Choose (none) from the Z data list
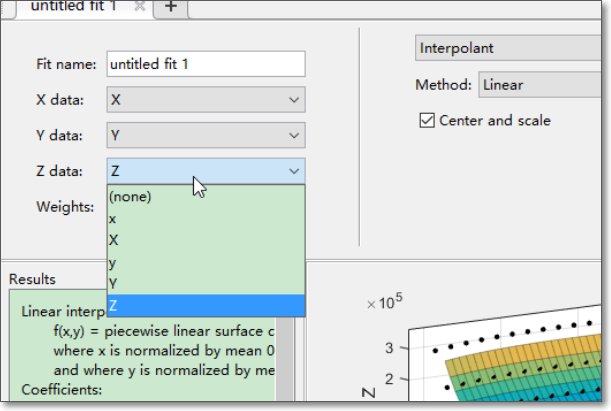The height and width of the screenshot is (411, 611). click(x=130, y=197)
